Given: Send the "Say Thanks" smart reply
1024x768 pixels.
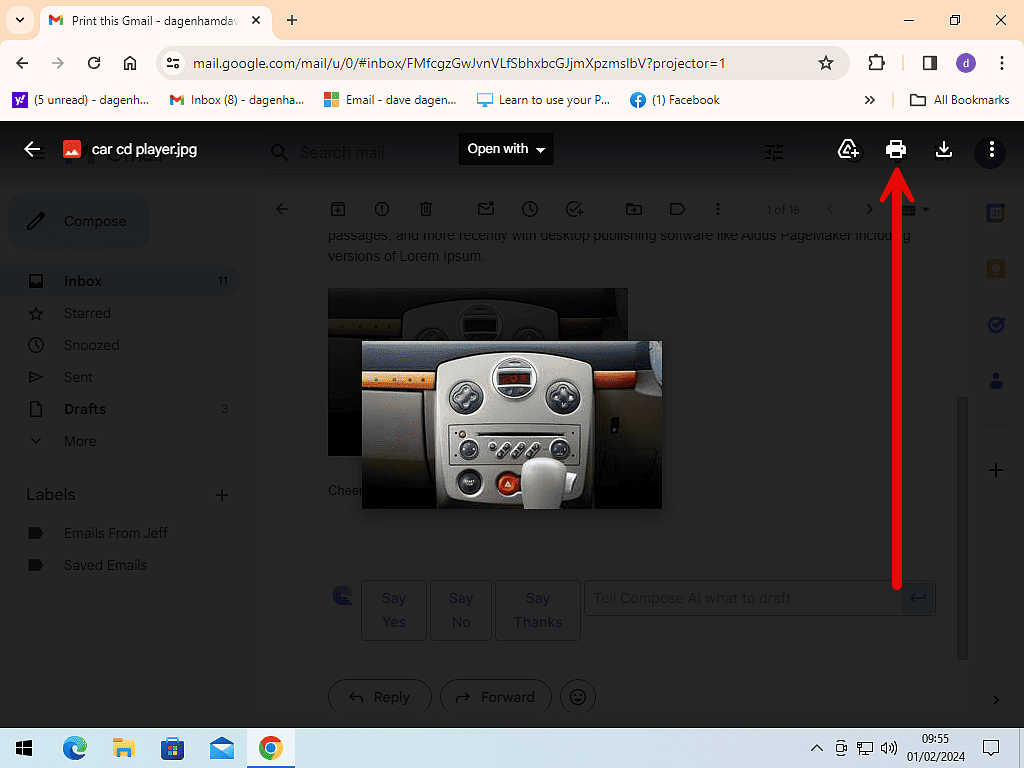Looking at the screenshot, I should click(x=537, y=610).
